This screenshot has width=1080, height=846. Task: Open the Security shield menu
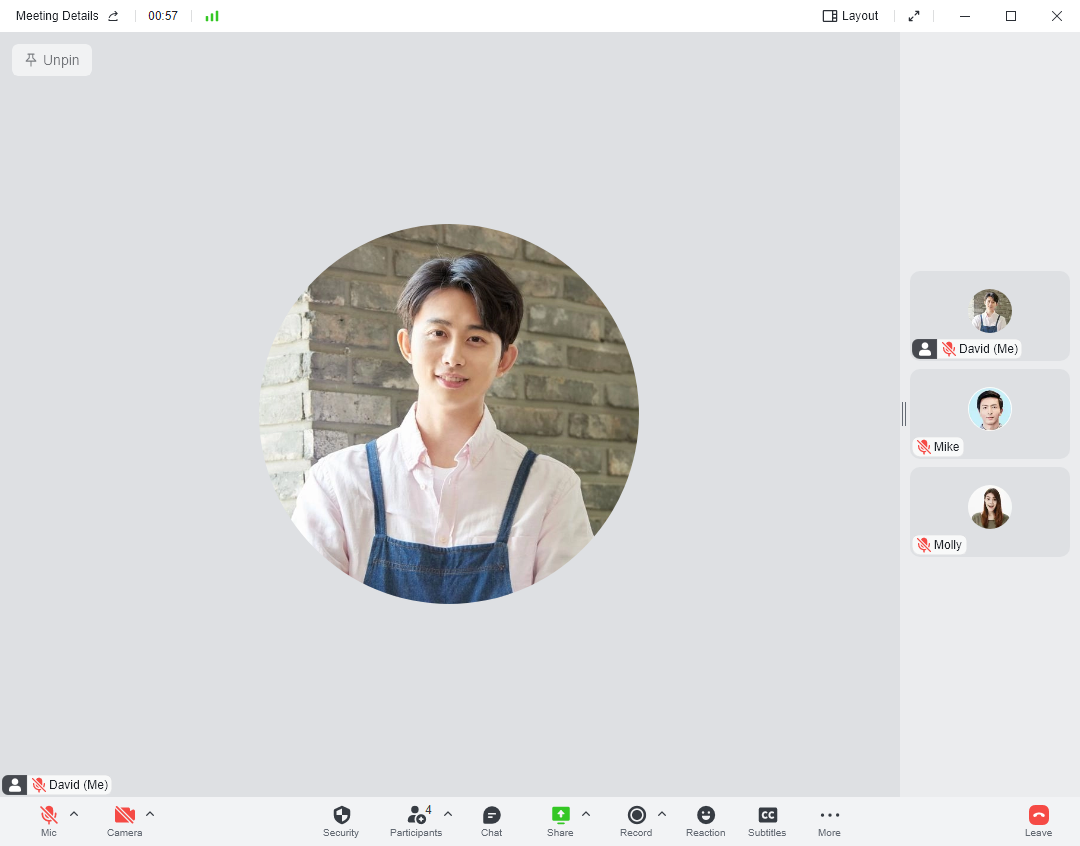(x=341, y=821)
